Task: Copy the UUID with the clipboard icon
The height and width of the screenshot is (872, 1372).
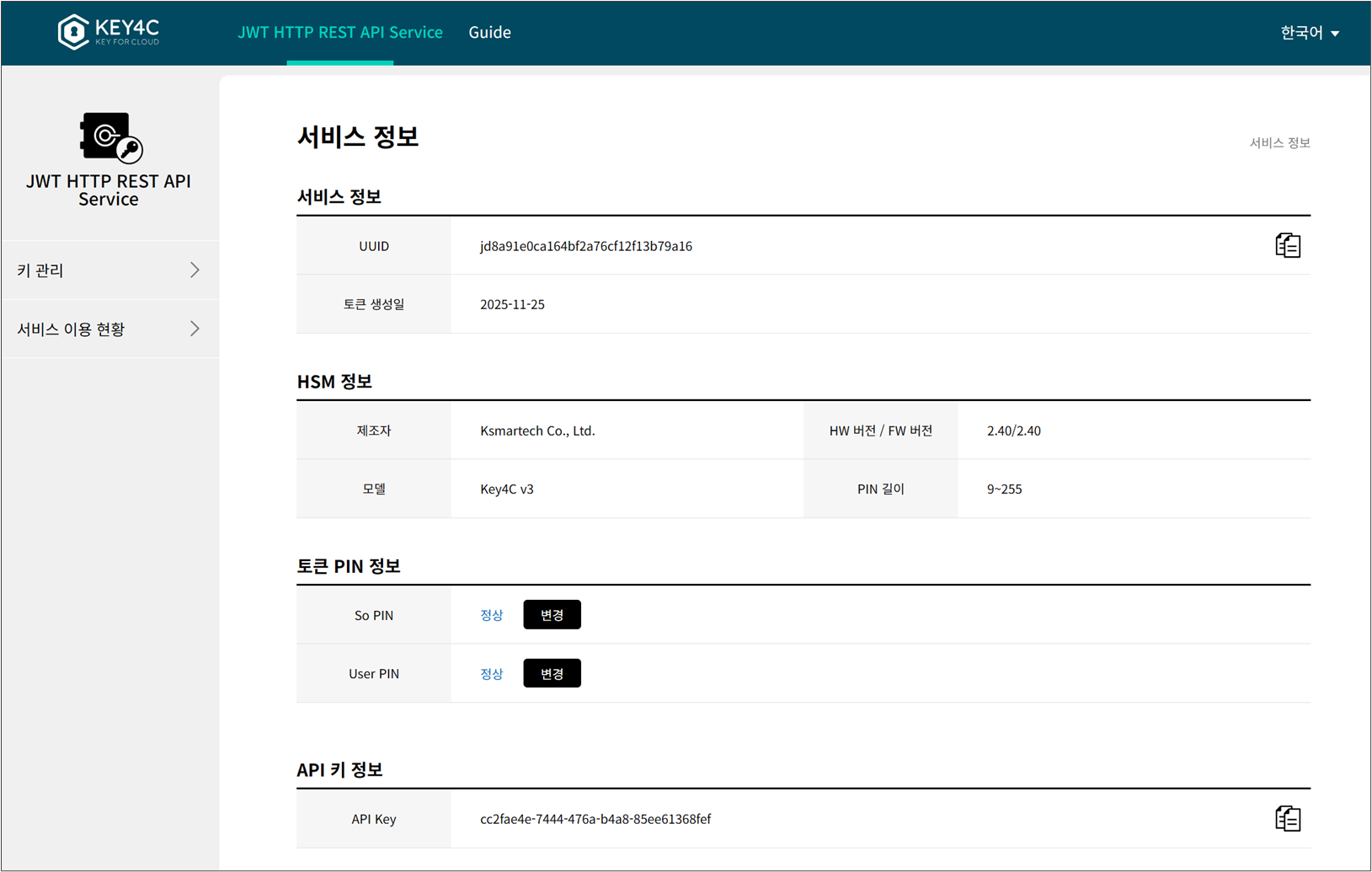Action: click(1287, 245)
